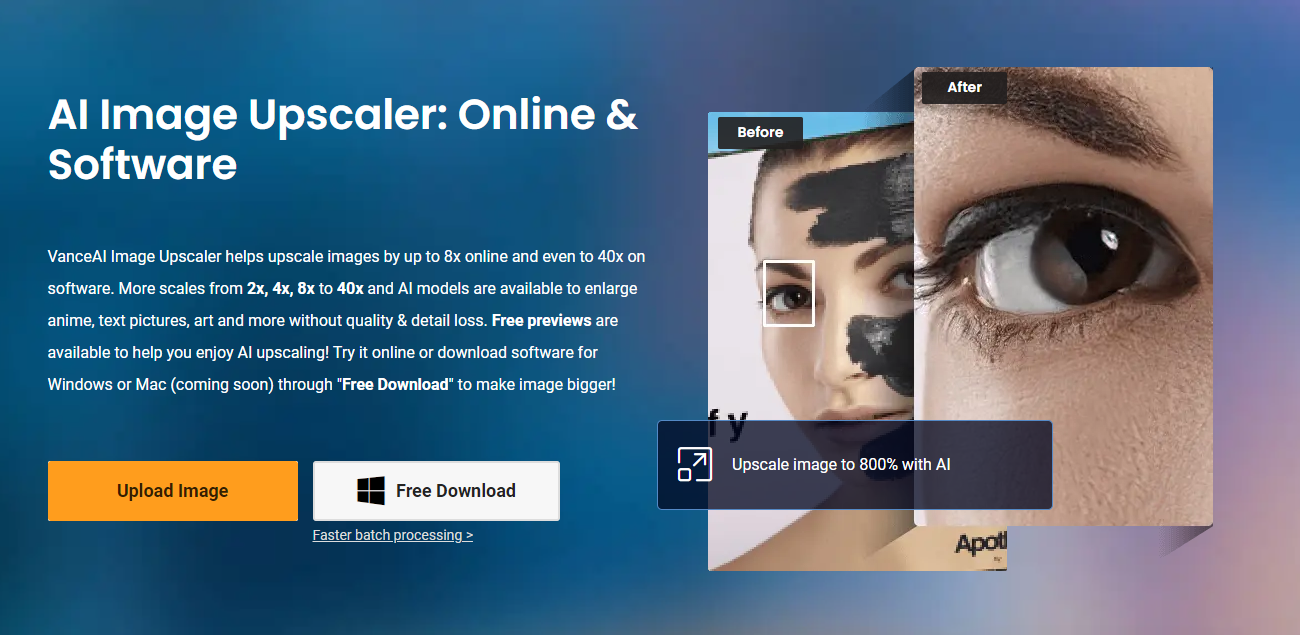Click 'Upscale image to 800% with AI' text
1300x635 pixels.
pos(841,465)
